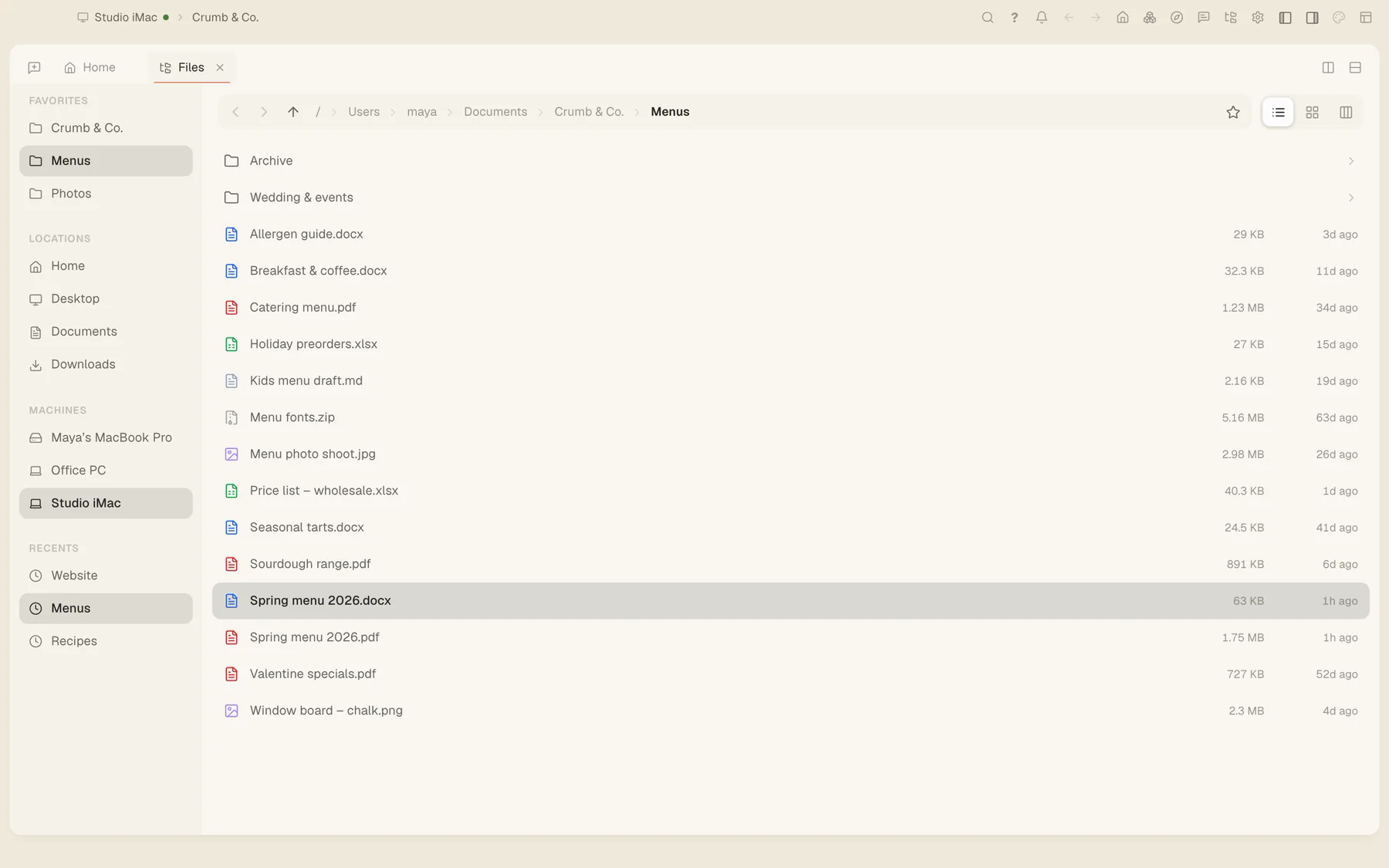This screenshot has width=1389, height=868.
Task: Go forward with the path bar right chevron
Action: [264, 112]
